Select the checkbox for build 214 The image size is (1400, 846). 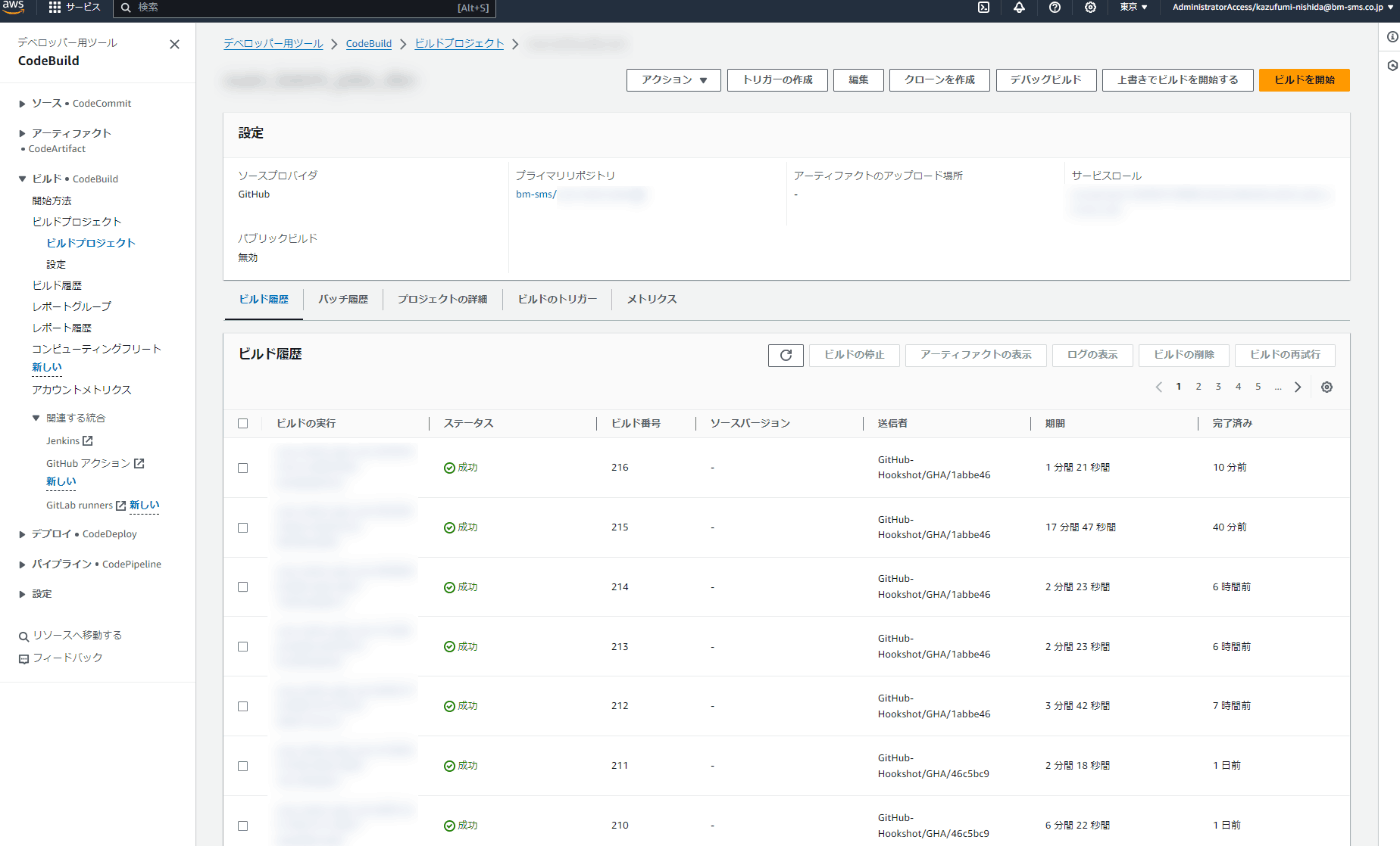click(243, 587)
